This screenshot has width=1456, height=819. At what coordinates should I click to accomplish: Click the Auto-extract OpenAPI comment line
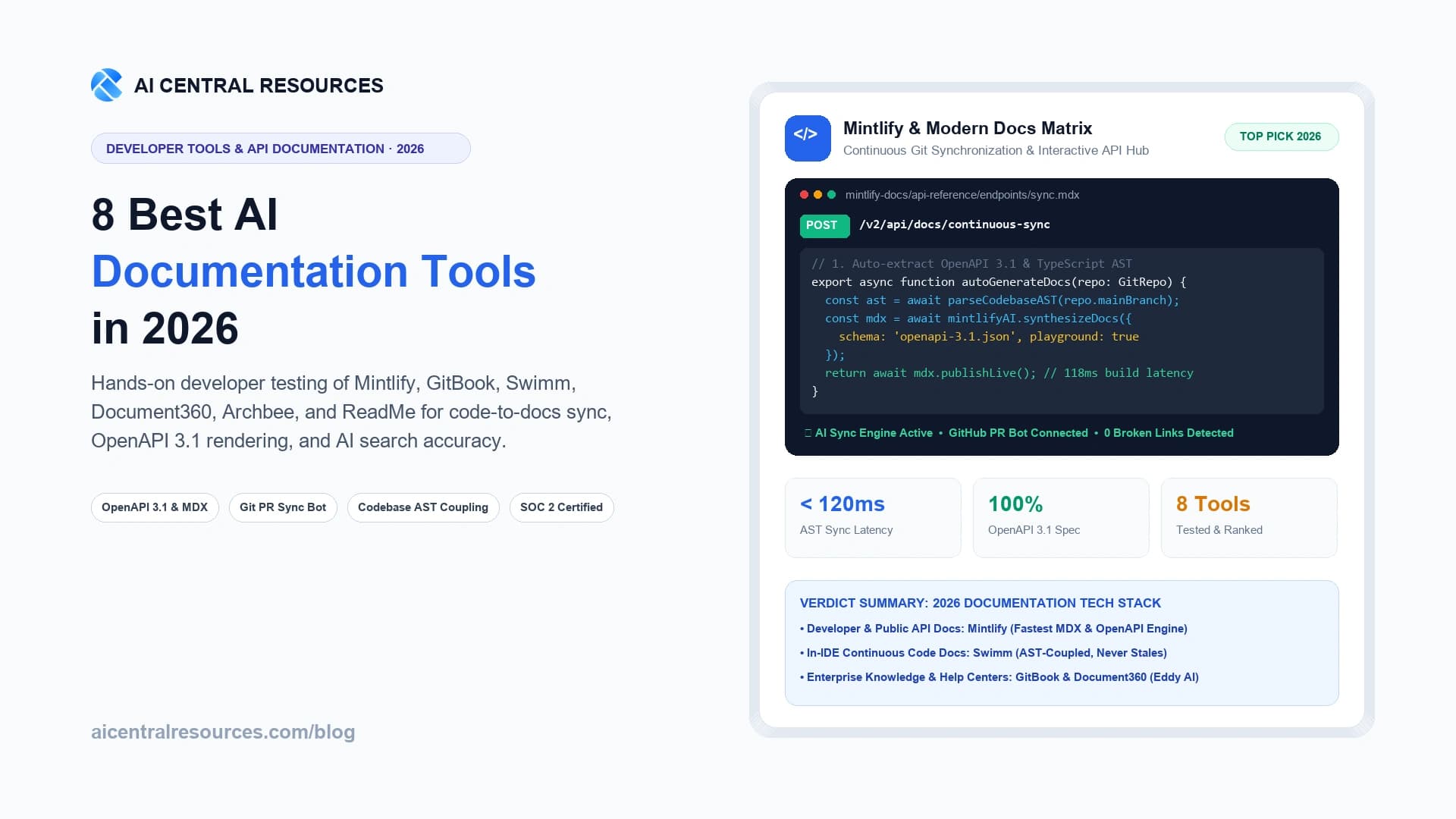point(971,264)
